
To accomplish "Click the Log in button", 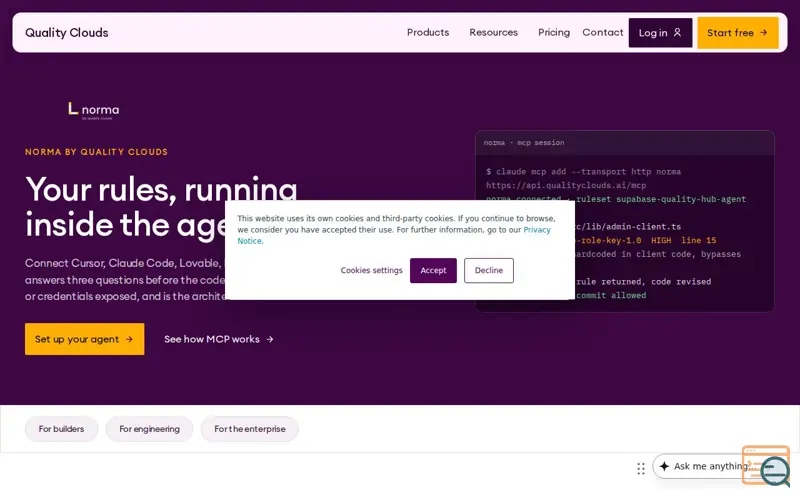I will point(660,33).
